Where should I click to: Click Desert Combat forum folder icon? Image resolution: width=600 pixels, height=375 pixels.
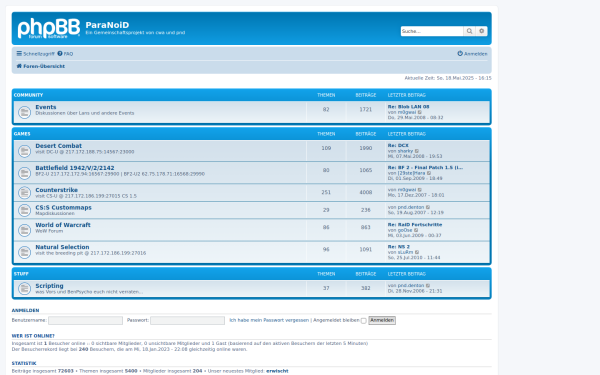pyautogui.click(x=24, y=151)
